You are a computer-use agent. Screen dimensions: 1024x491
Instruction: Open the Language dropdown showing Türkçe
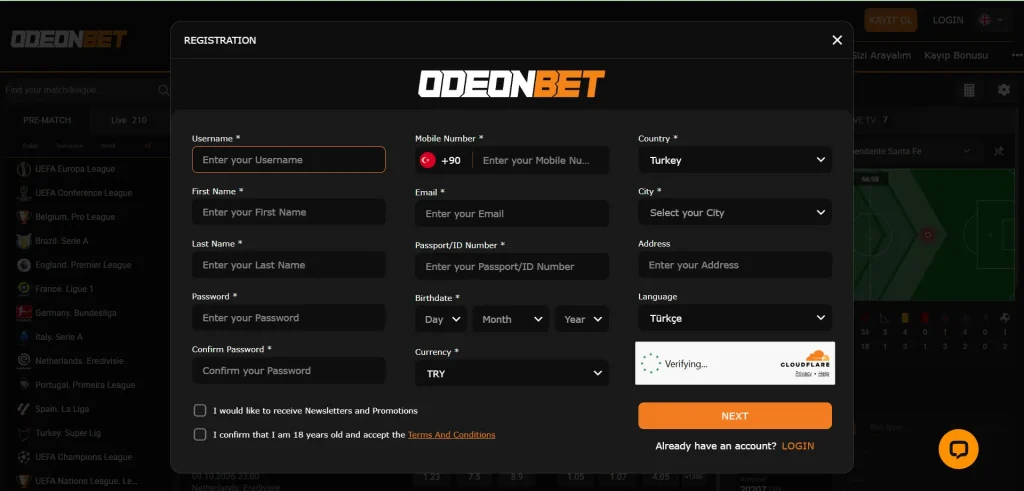point(735,318)
